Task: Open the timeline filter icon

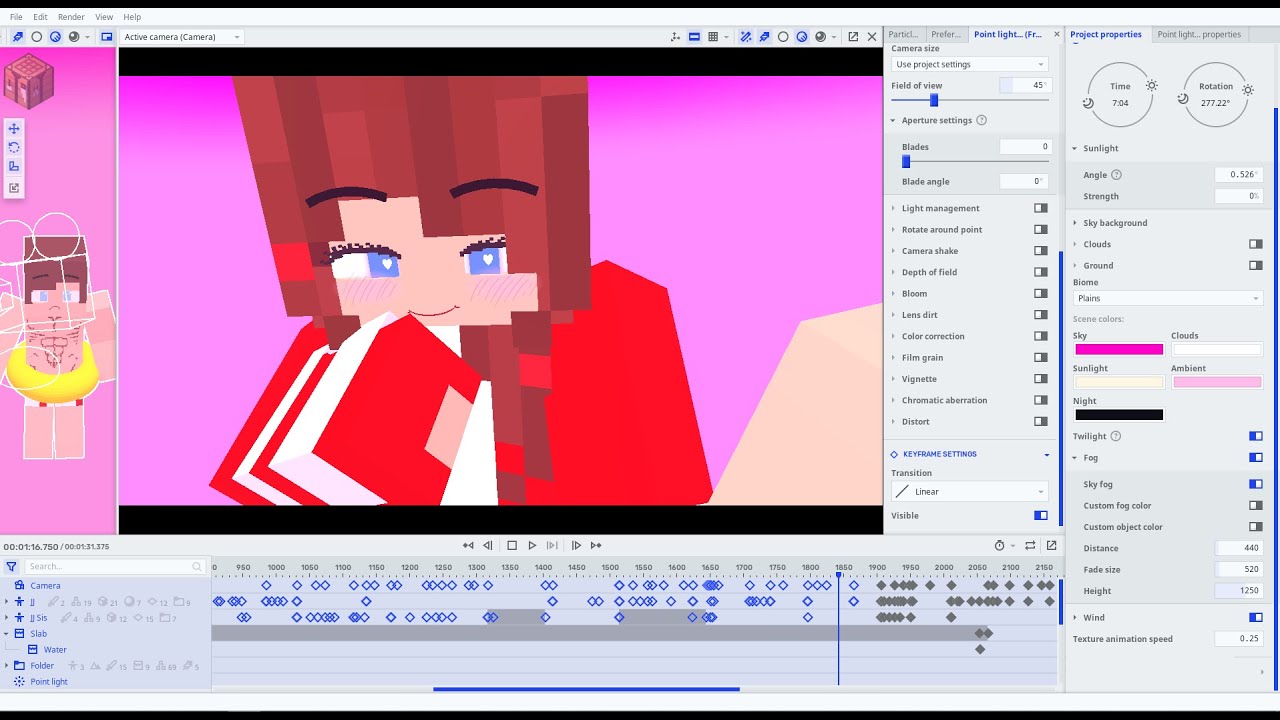Action: pos(11,566)
